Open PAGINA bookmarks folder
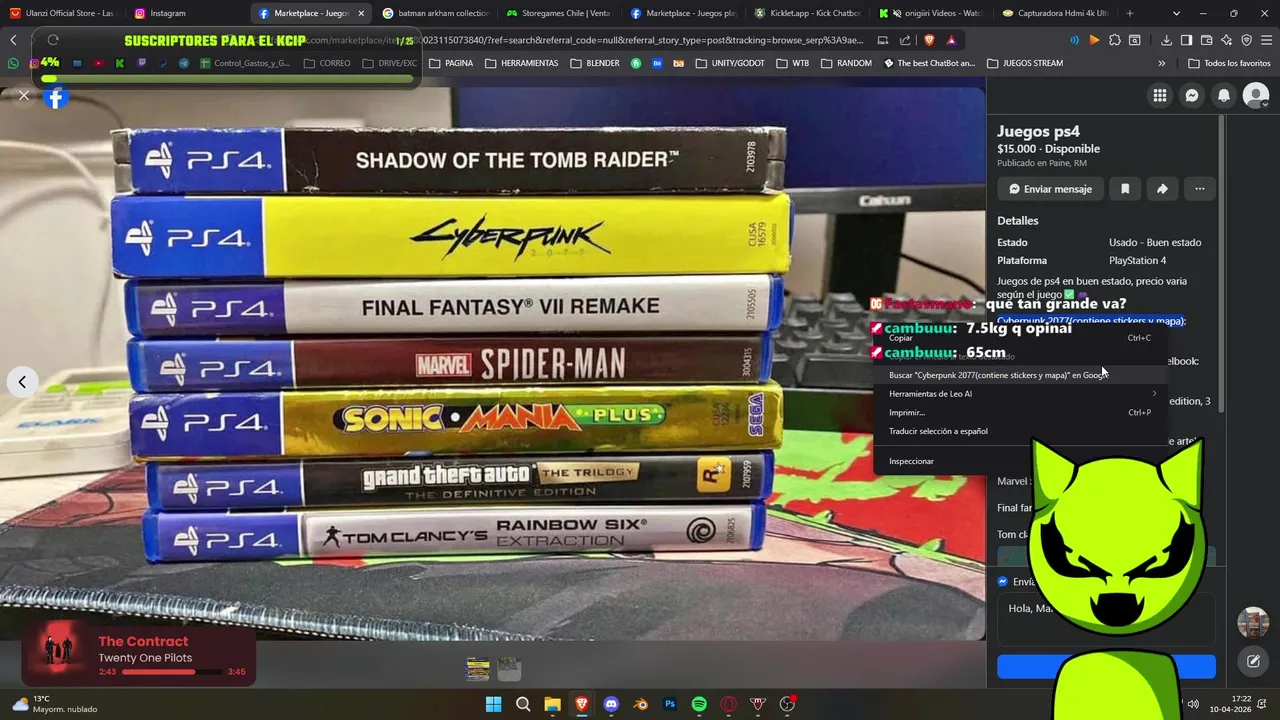 [451, 63]
